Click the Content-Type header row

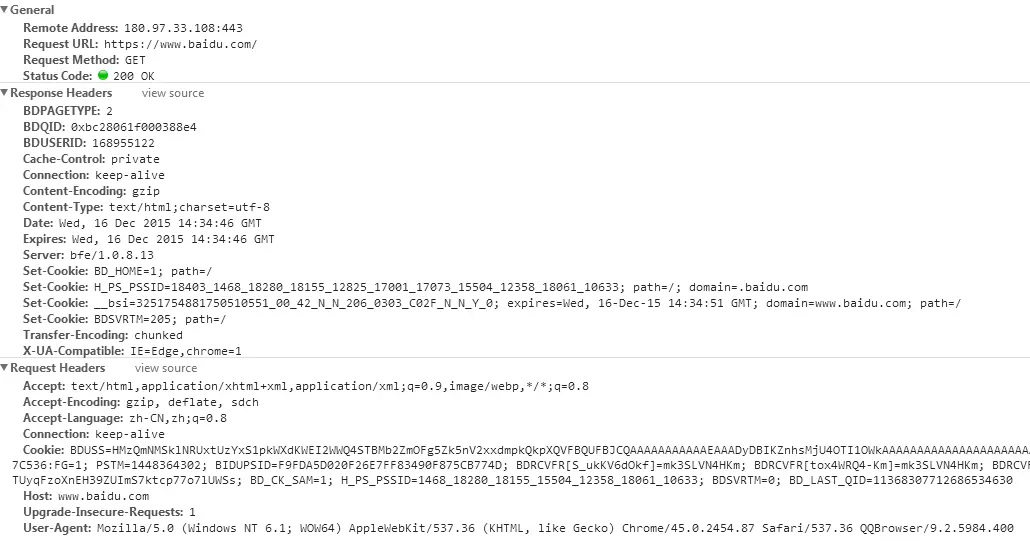(146, 207)
